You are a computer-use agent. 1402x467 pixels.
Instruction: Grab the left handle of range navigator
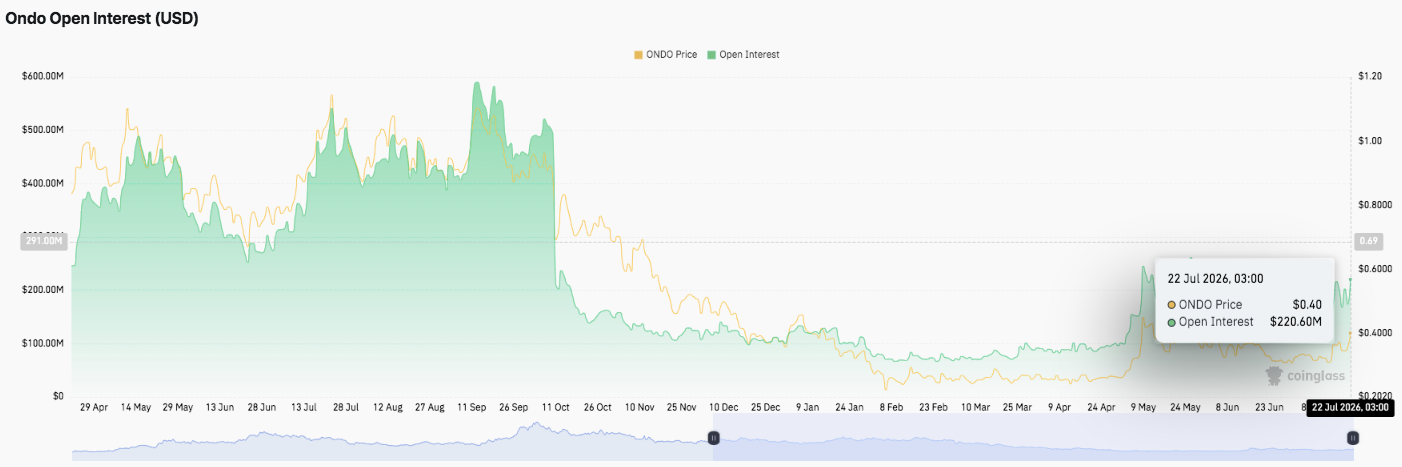click(x=713, y=437)
